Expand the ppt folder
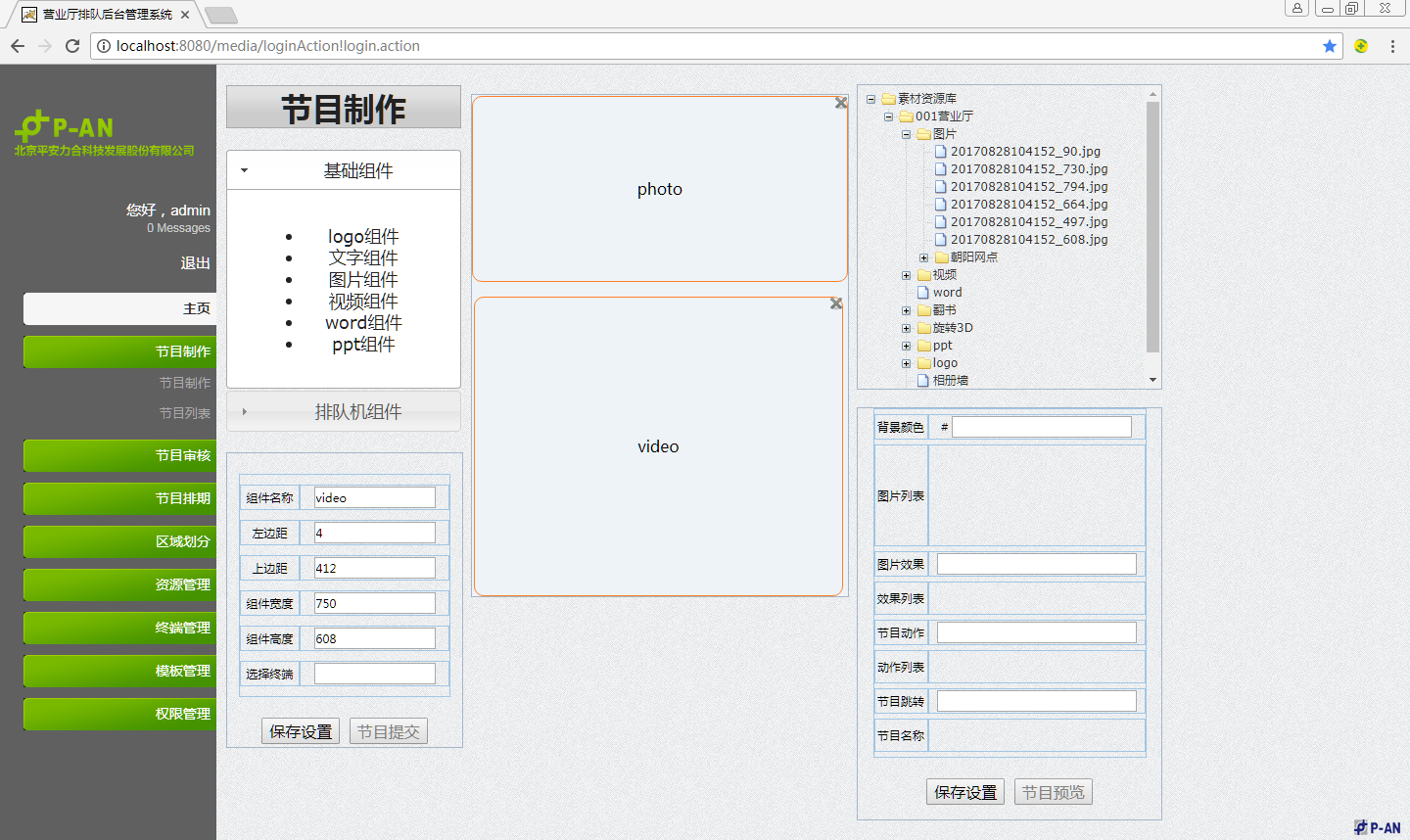Image resolution: width=1410 pixels, height=840 pixels. tap(906, 346)
